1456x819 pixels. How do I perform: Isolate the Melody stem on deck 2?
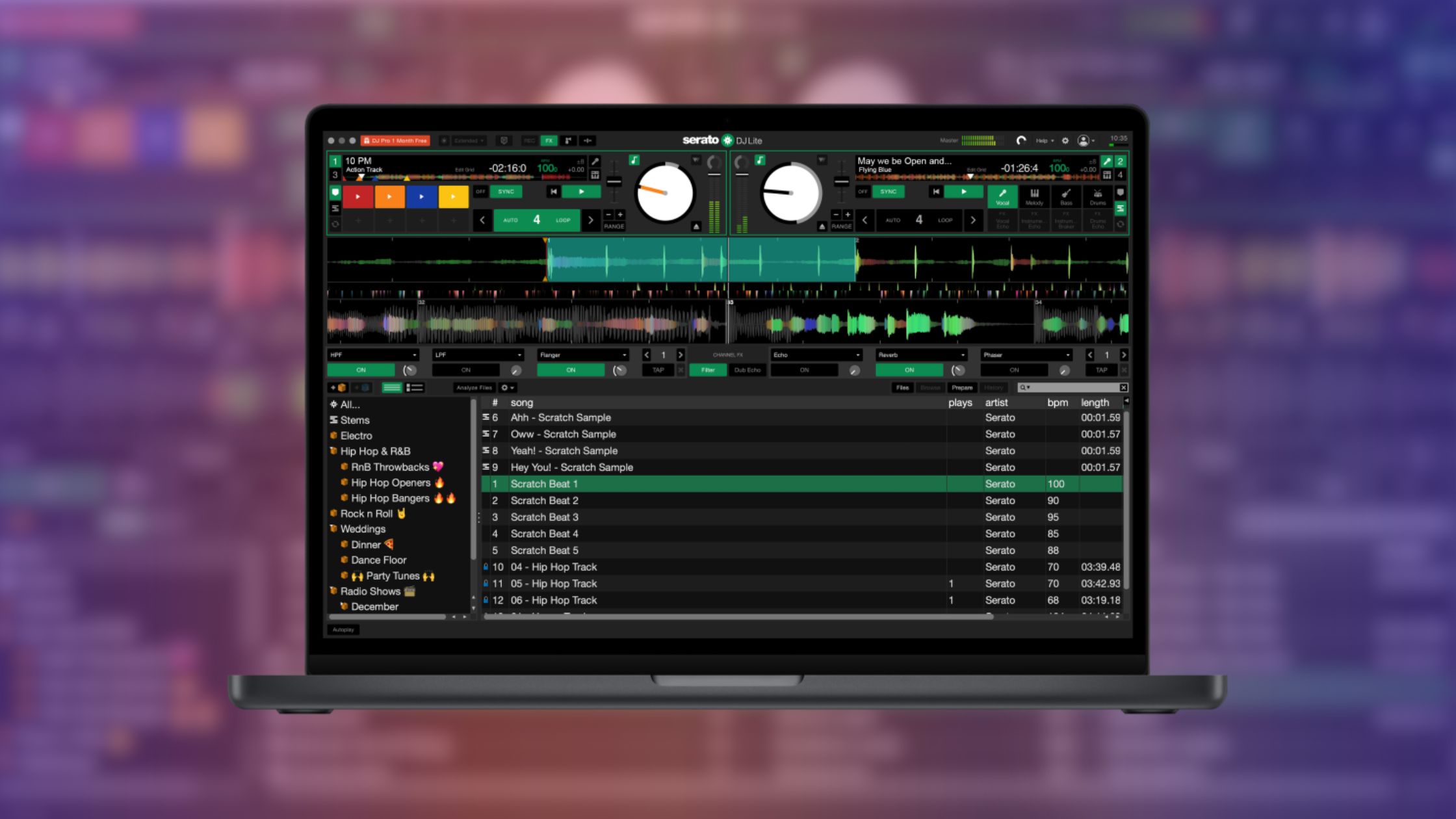point(1035,198)
